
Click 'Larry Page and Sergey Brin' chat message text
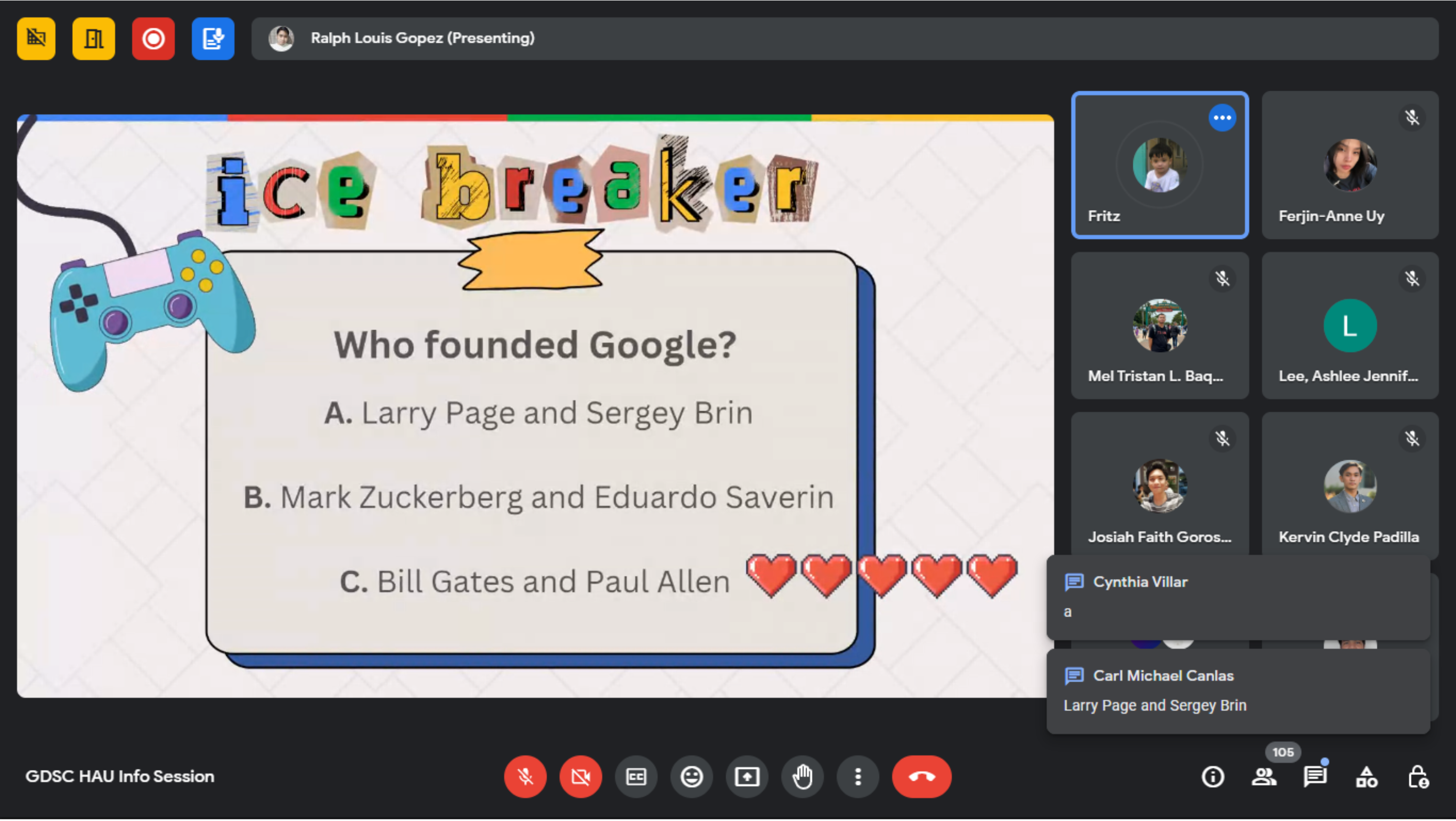click(x=1154, y=705)
